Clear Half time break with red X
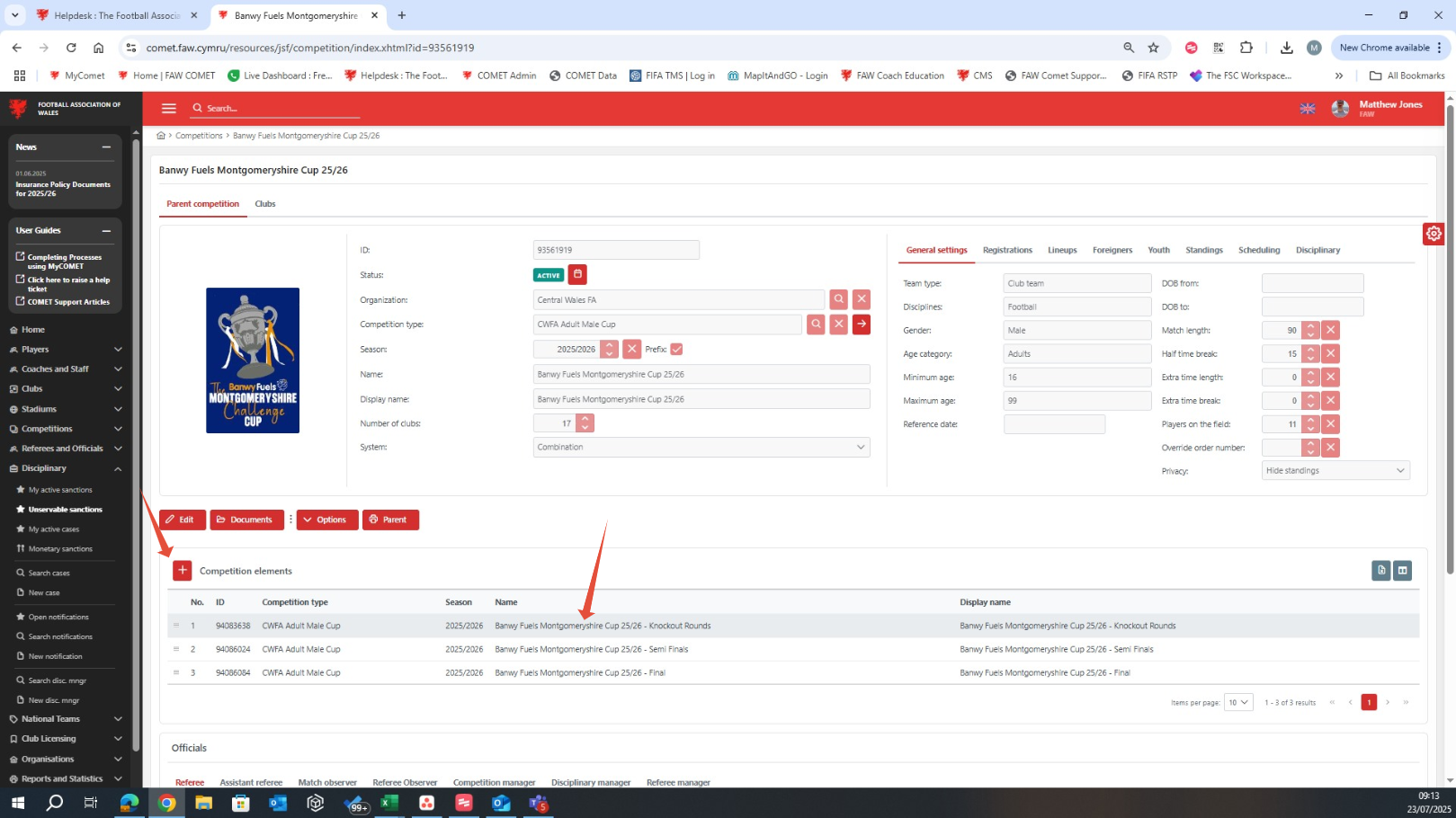 [1331, 353]
